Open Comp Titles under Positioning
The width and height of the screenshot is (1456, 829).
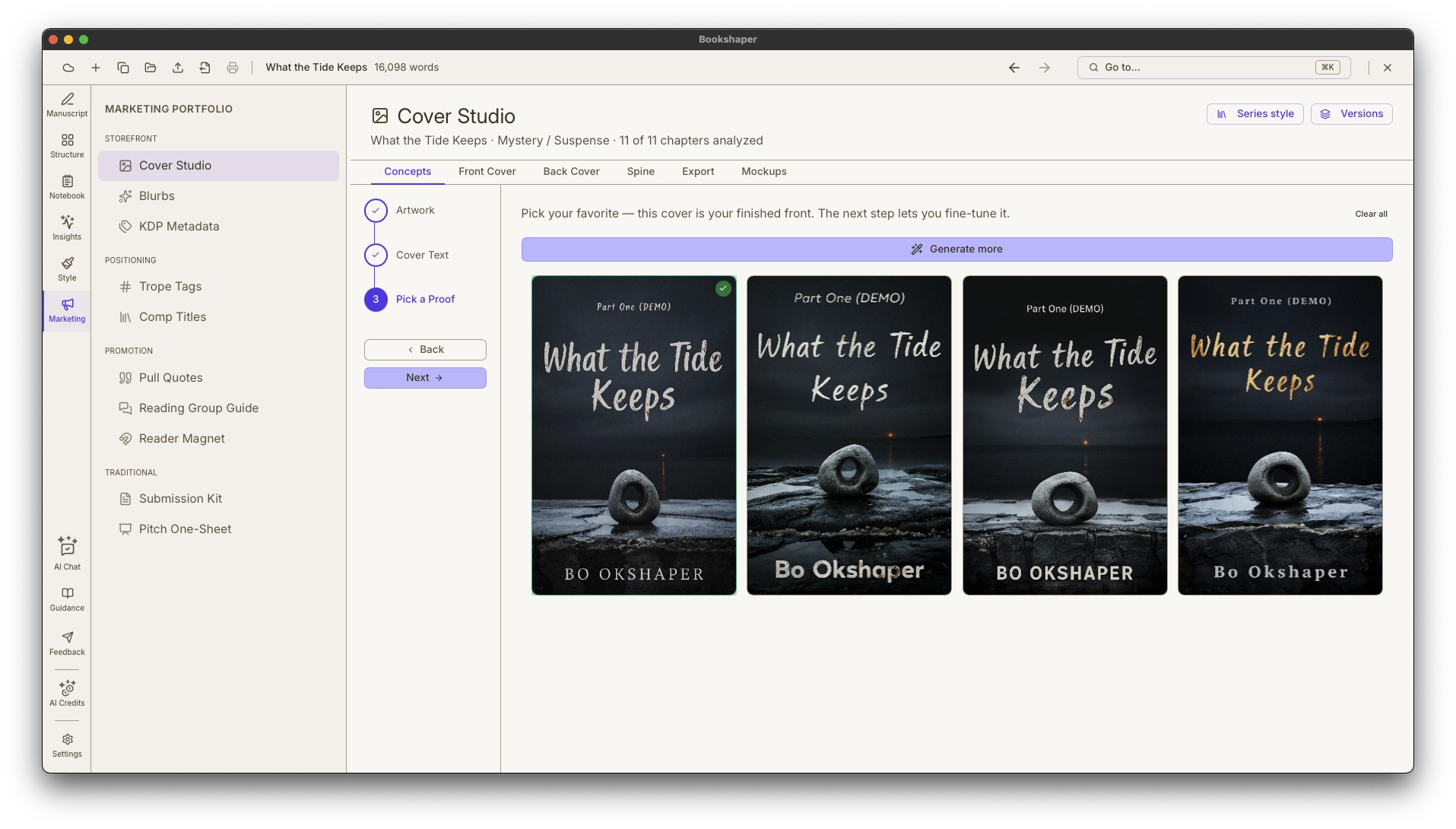pos(218,317)
